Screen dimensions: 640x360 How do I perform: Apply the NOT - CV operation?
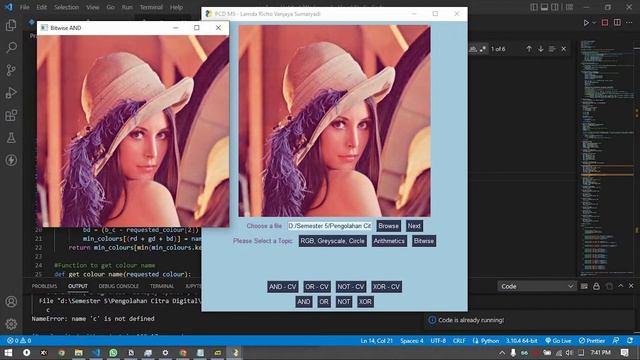point(351,287)
